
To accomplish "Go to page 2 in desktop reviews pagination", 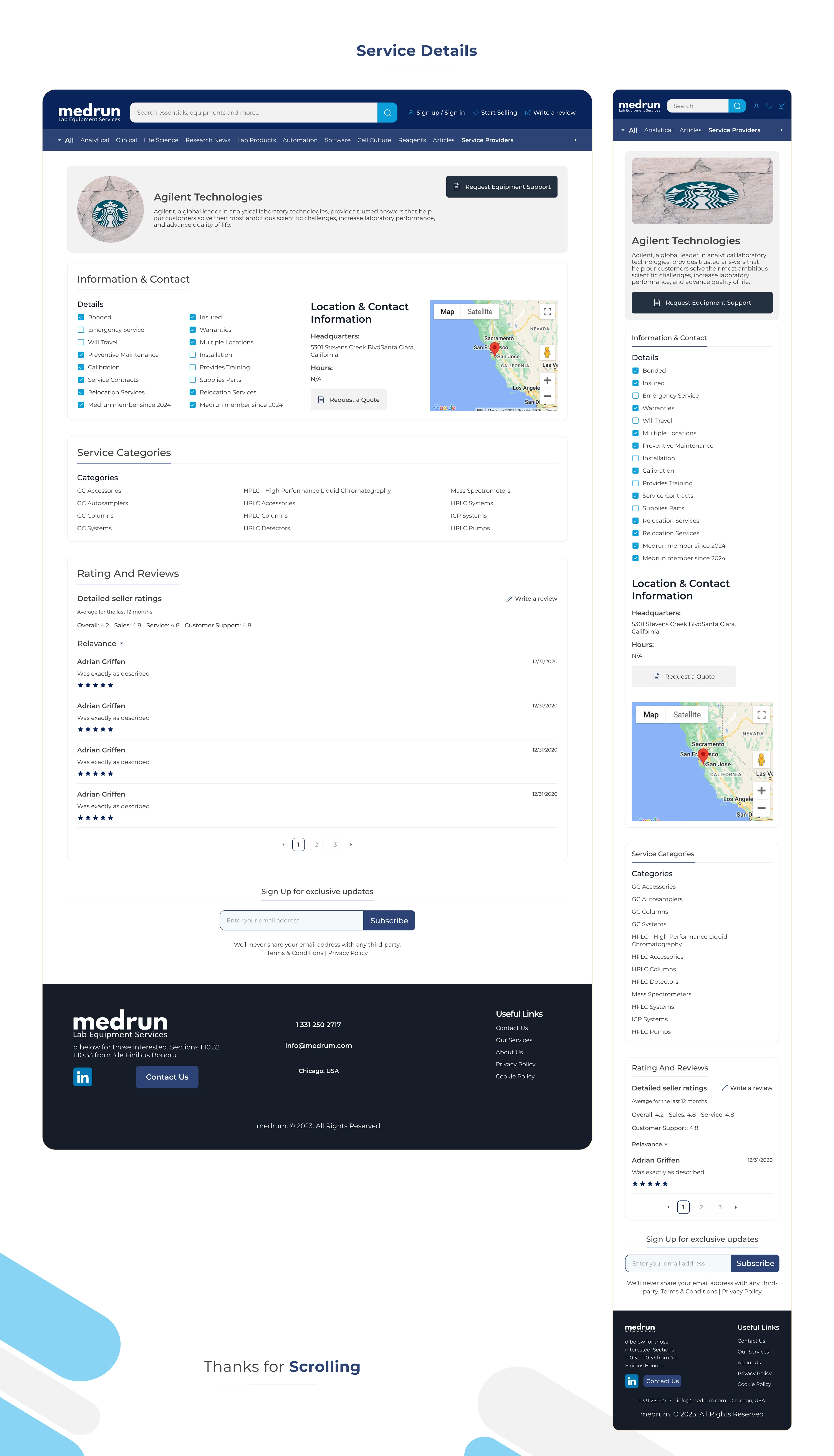I will 316,844.
